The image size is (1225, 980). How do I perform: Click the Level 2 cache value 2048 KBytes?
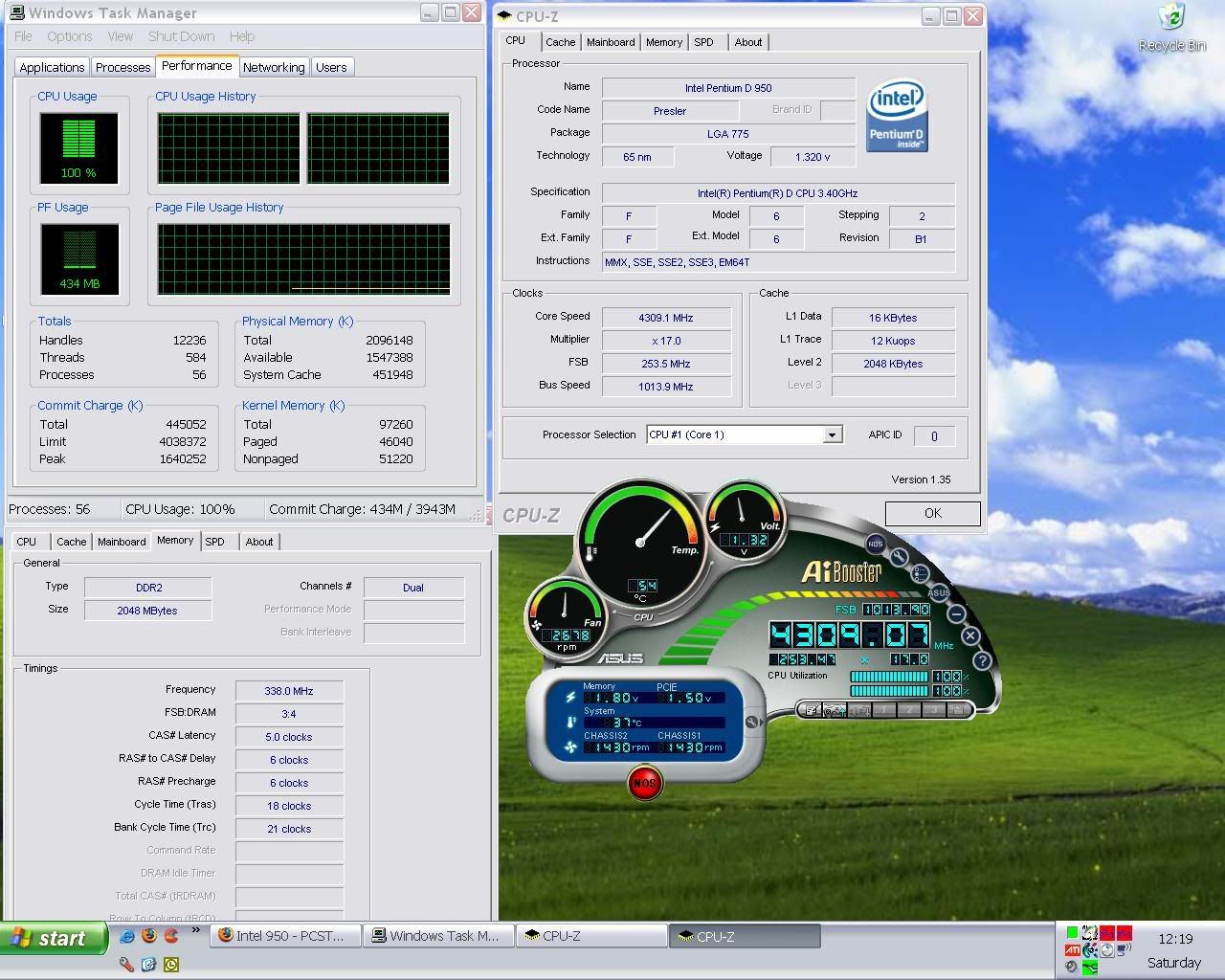[893, 364]
